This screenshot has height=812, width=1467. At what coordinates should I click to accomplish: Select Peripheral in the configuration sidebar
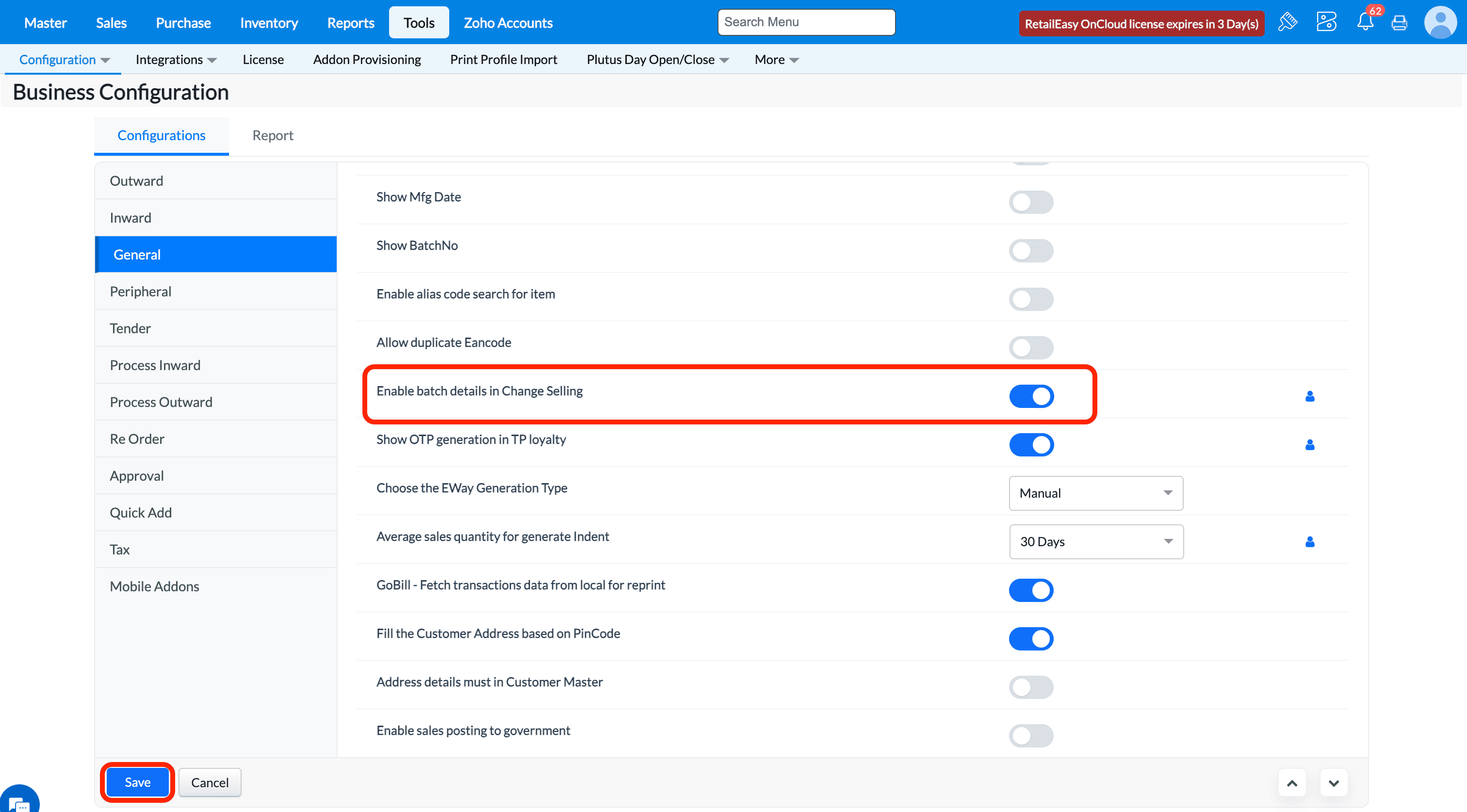tap(140, 292)
